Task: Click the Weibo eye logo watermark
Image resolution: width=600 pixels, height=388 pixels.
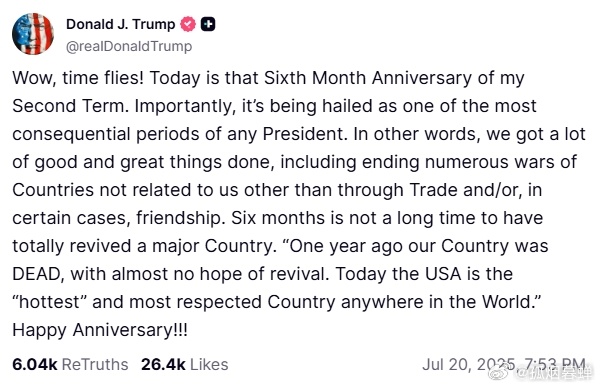Action: 501,372
